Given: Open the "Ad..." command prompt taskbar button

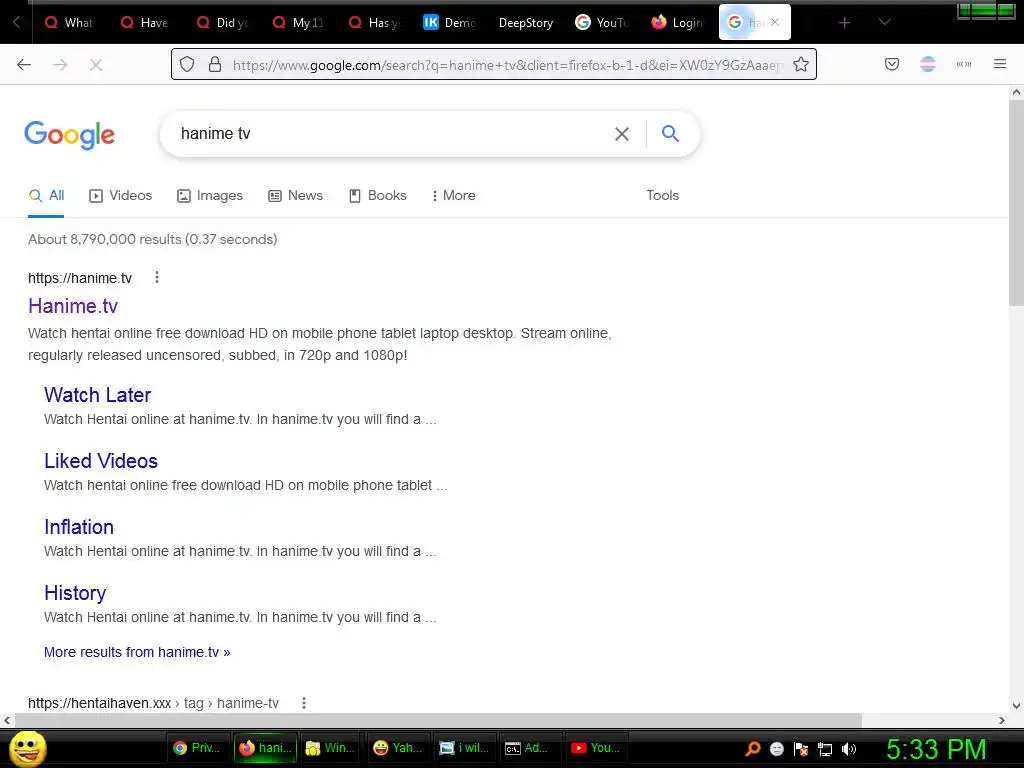Looking at the screenshot, I should click(x=530, y=748).
